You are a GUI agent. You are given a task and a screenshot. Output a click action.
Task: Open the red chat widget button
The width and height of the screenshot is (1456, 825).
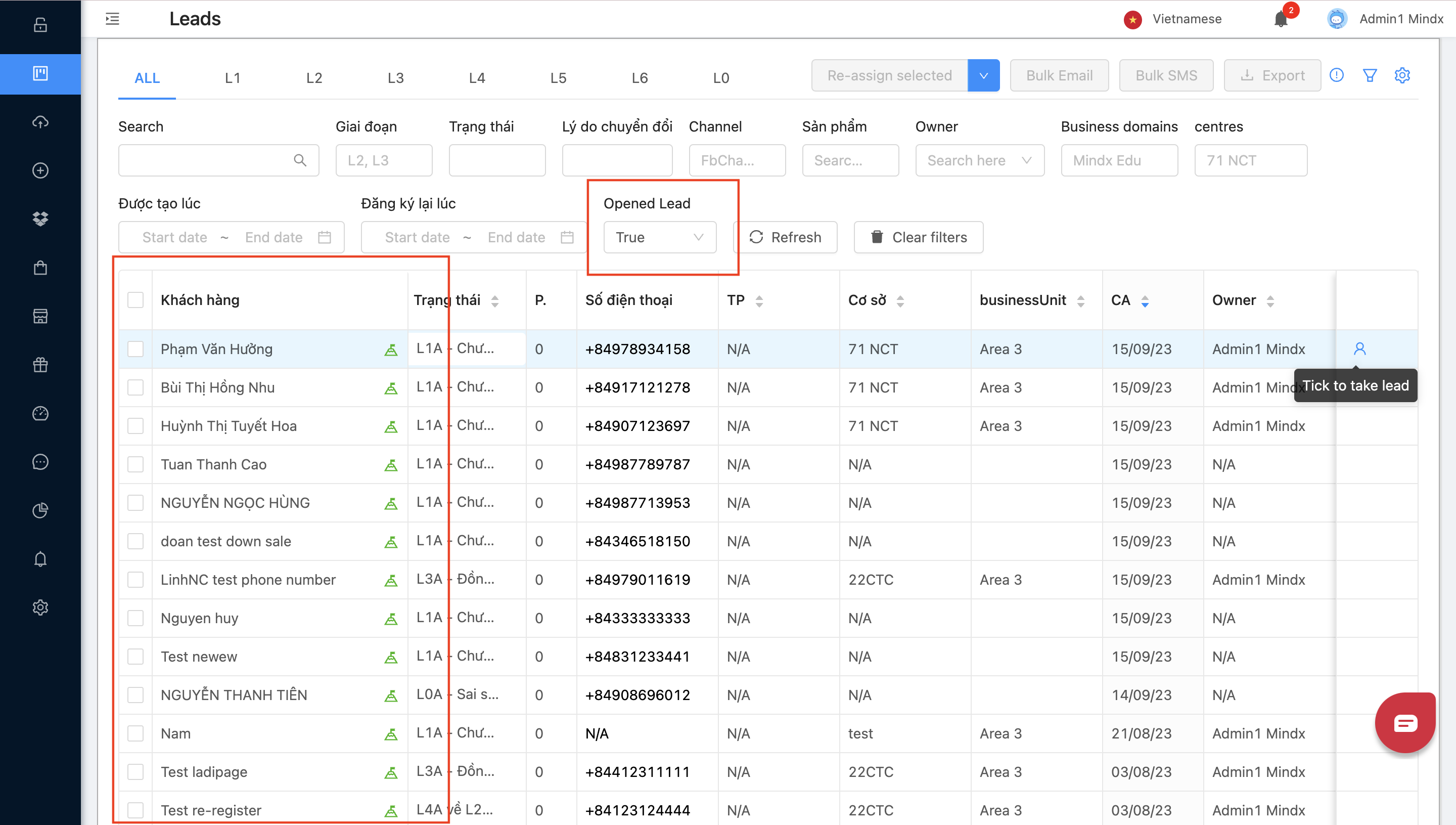coord(1405,723)
